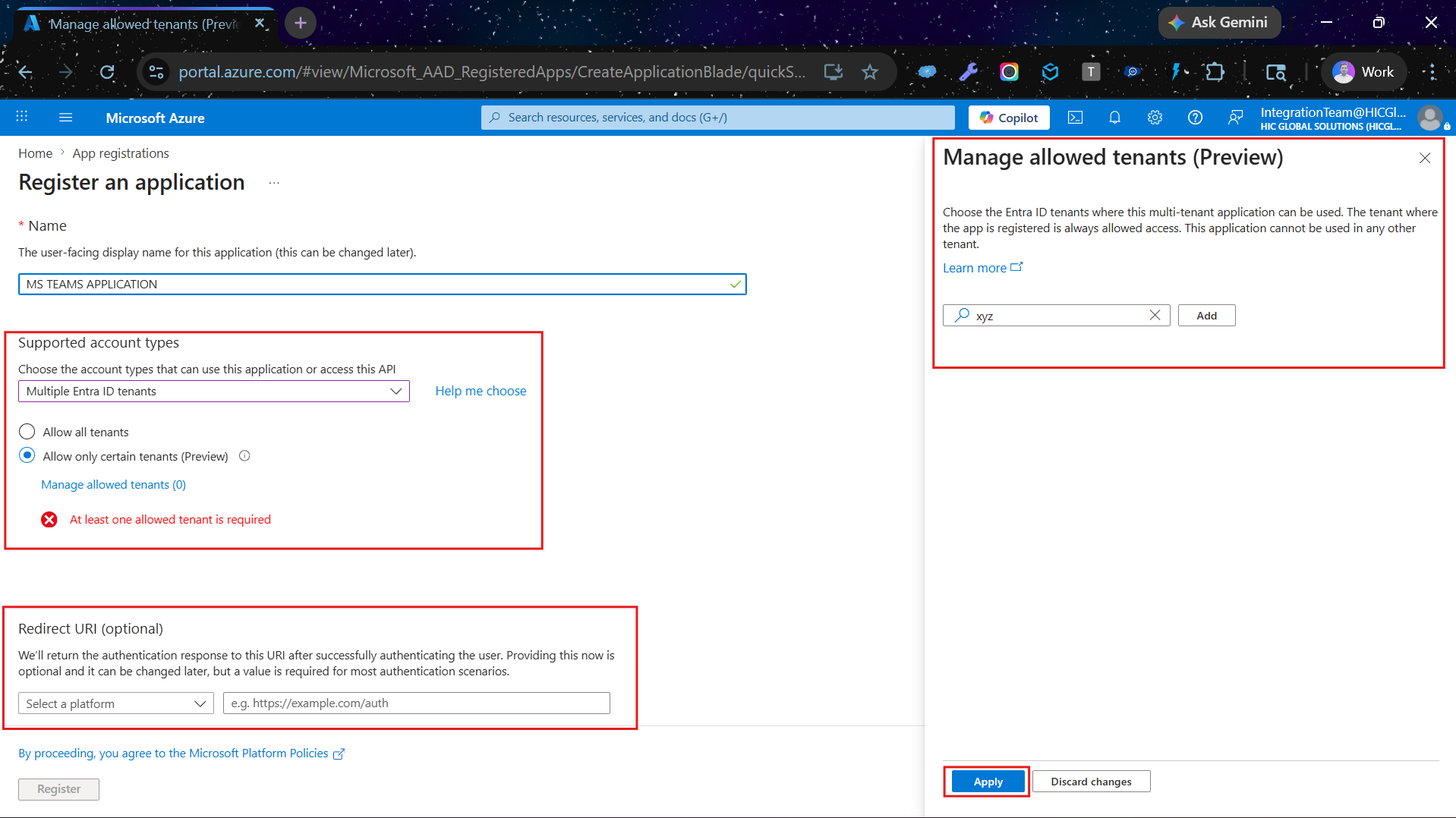
Task: Click the feedback person icon
Action: coord(1235,118)
